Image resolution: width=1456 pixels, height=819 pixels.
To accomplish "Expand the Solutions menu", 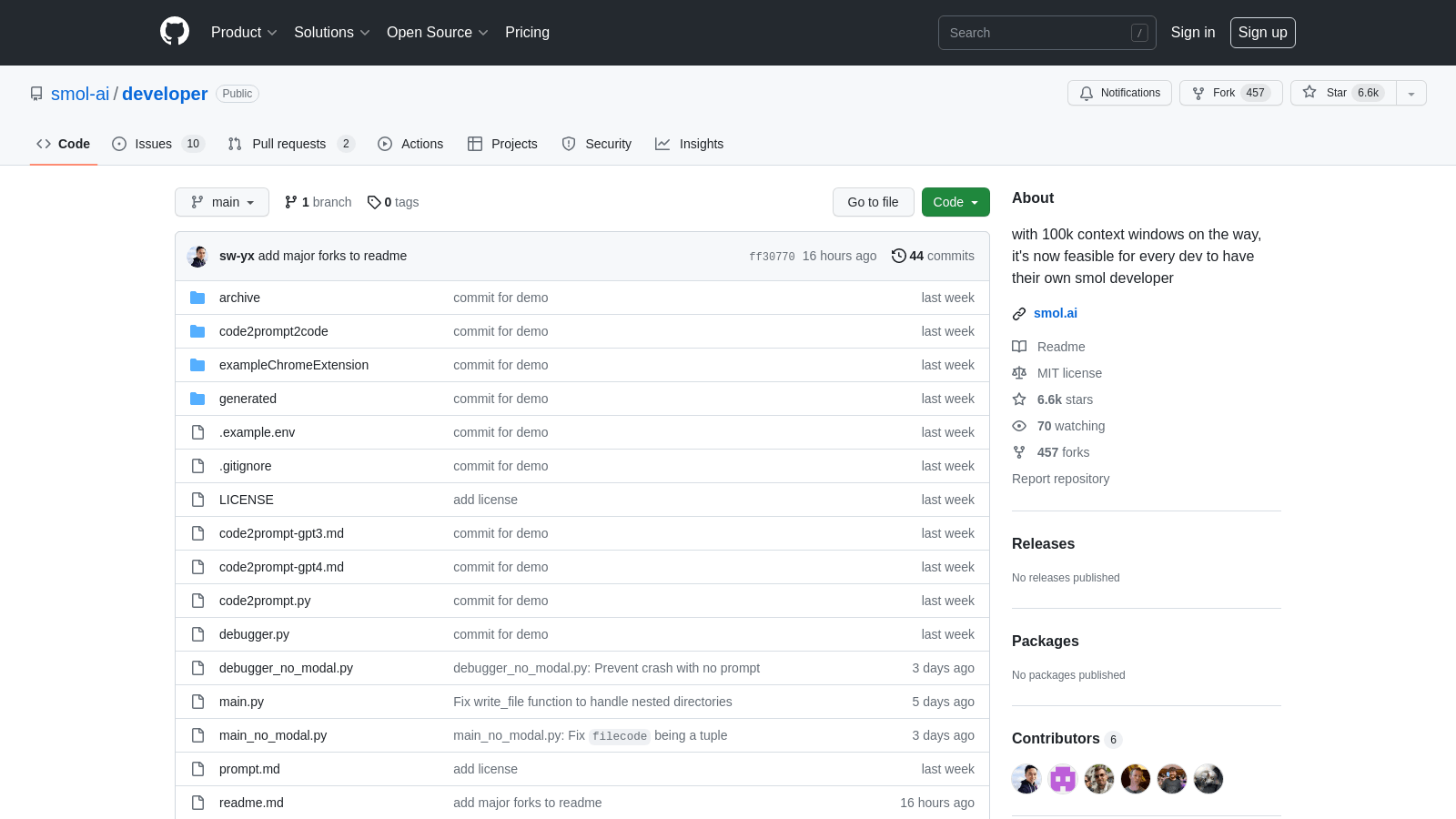I will click(x=332, y=33).
